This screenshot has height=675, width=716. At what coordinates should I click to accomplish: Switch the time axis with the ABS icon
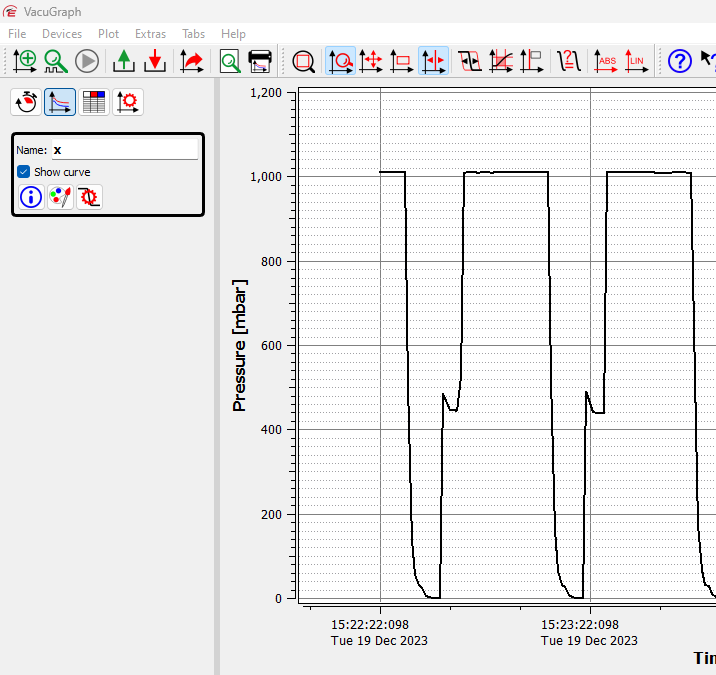tap(605, 61)
